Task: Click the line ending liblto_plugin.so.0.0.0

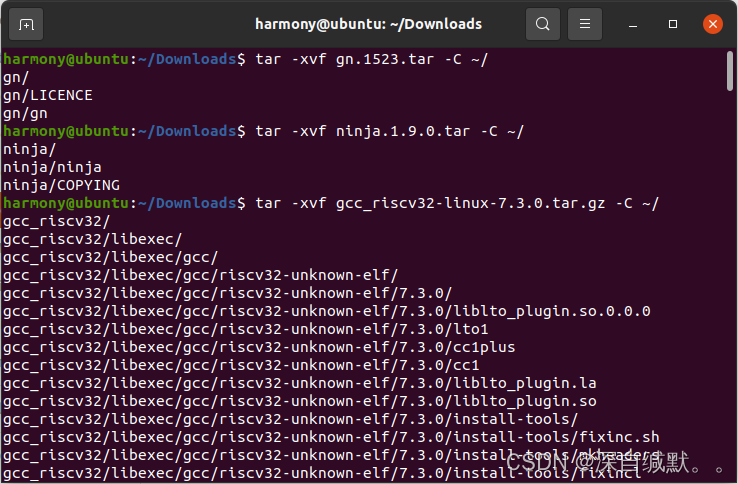Action: point(327,311)
